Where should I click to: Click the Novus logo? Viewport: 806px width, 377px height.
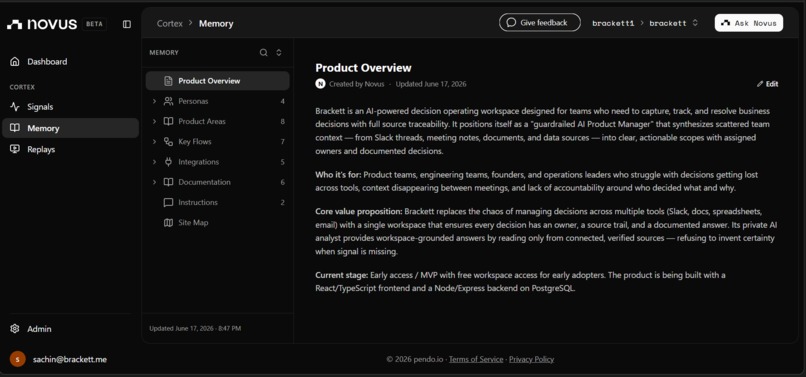42,24
